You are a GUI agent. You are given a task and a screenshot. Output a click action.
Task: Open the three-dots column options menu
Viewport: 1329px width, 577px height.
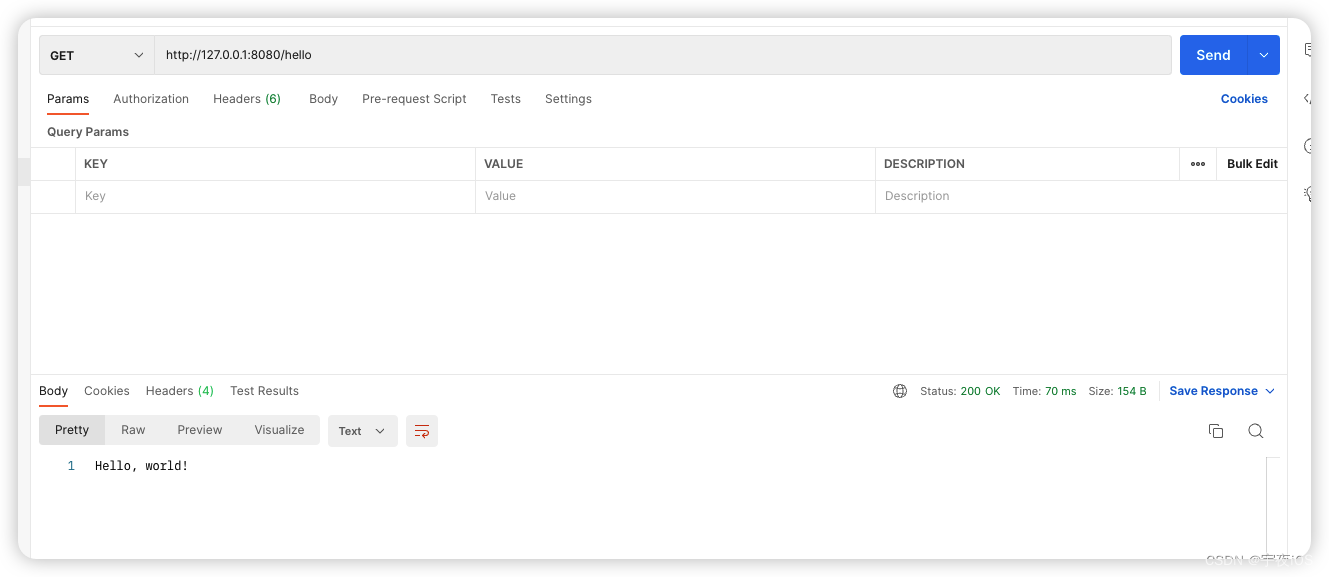click(1198, 164)
